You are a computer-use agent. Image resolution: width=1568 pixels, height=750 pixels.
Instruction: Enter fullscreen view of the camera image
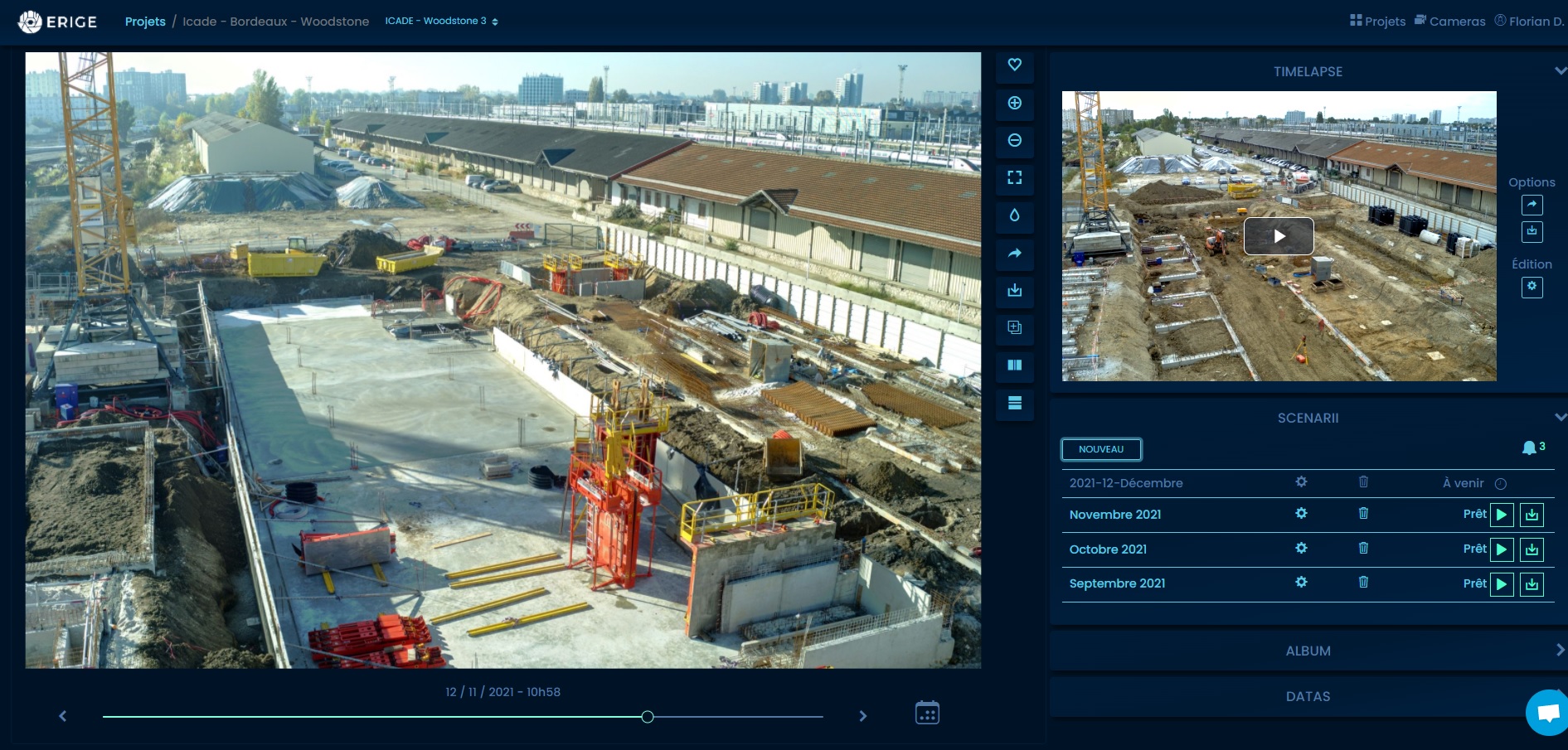(1014, 177)
